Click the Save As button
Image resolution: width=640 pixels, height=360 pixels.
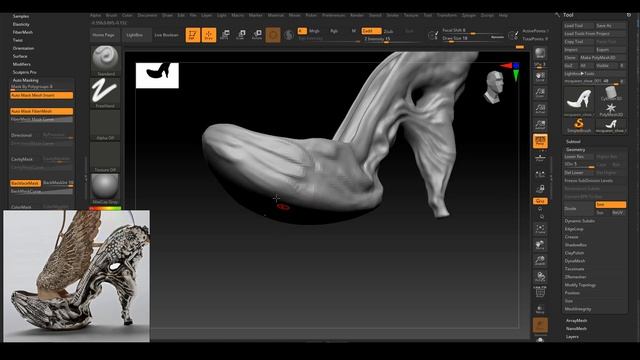tap(611, 26)
